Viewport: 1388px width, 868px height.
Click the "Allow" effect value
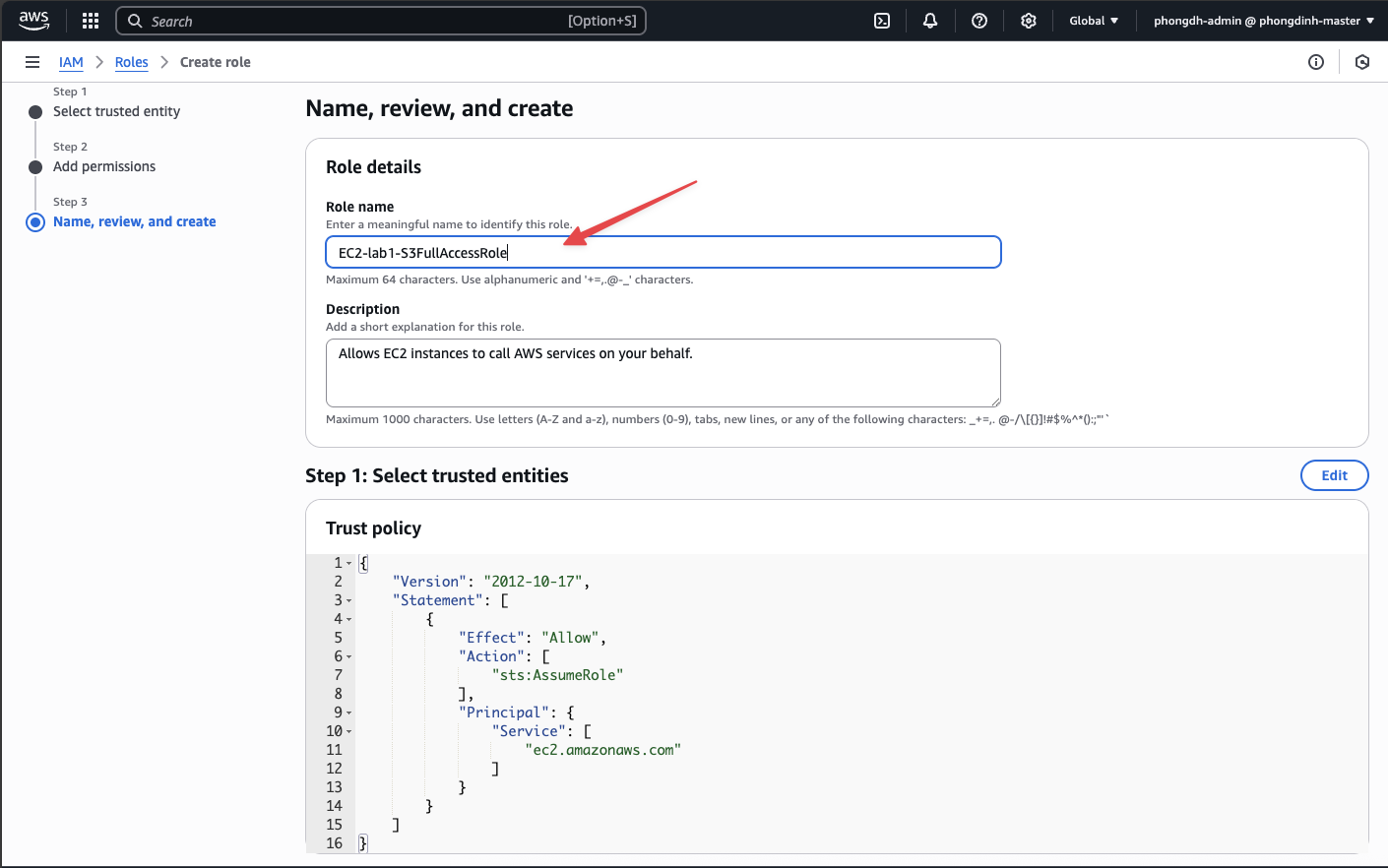click(x=571, y=638)
